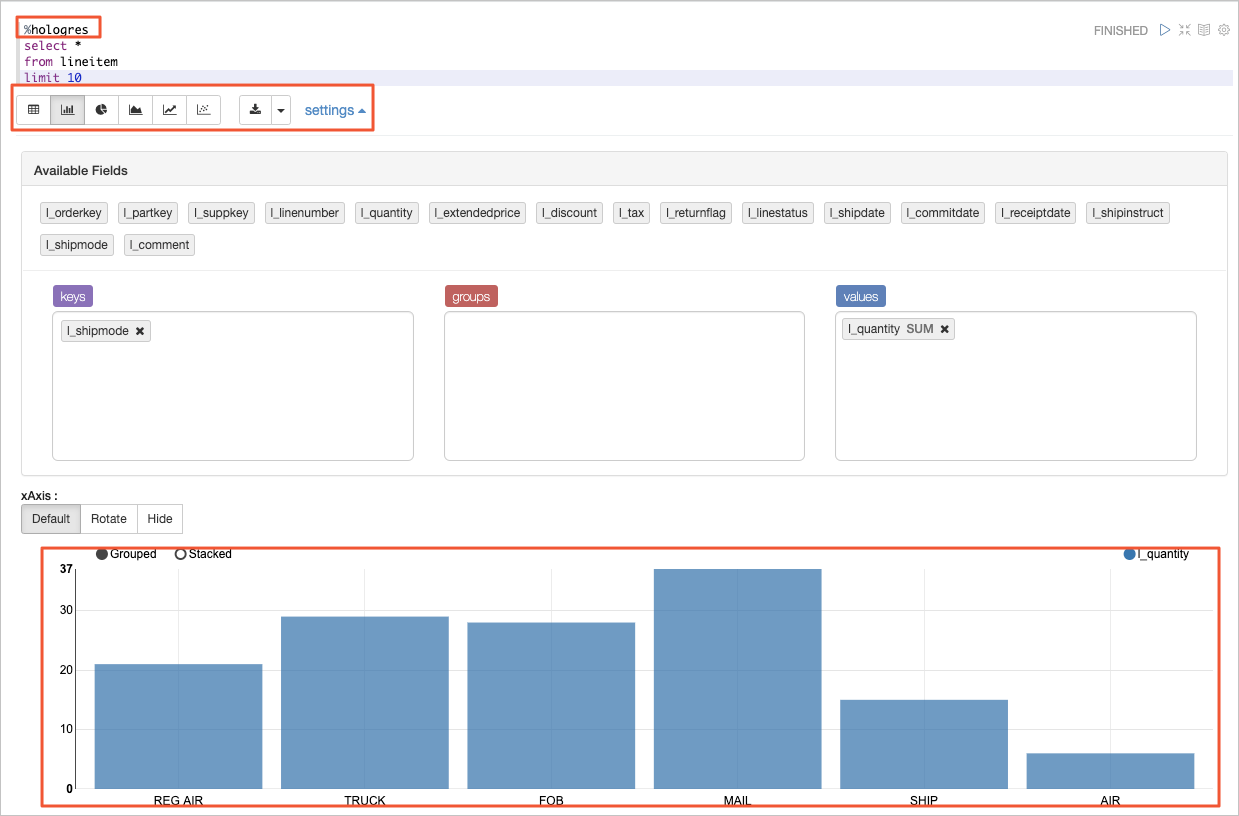1239x816 pixels.
Task: Switch to table view icon
Action: (34, 110)
